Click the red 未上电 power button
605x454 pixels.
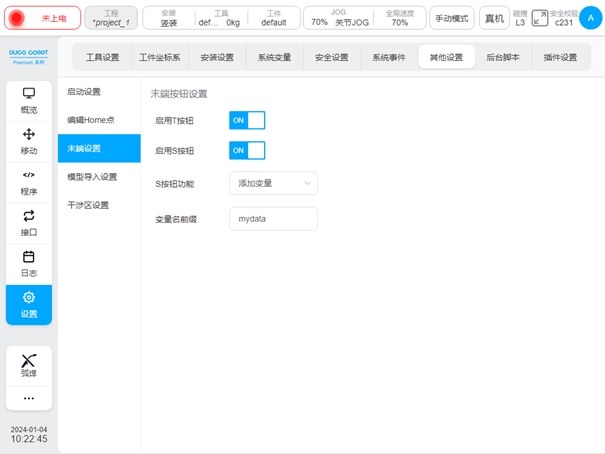tap(41, 18)
